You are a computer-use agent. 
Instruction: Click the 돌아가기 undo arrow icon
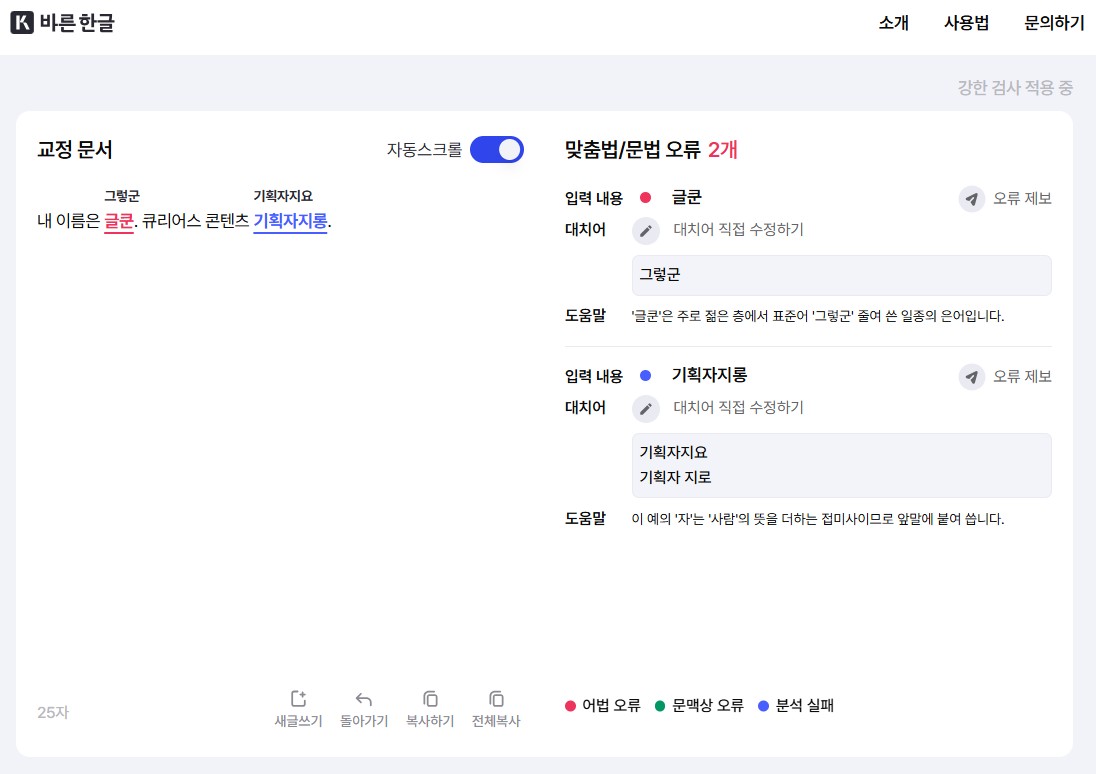[x=364, y=699]
